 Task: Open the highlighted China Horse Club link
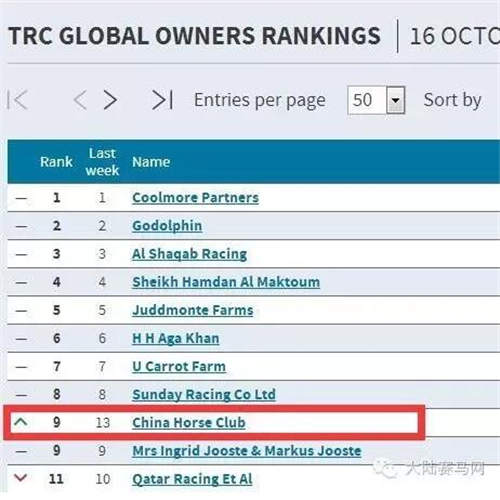click(189, 423)
